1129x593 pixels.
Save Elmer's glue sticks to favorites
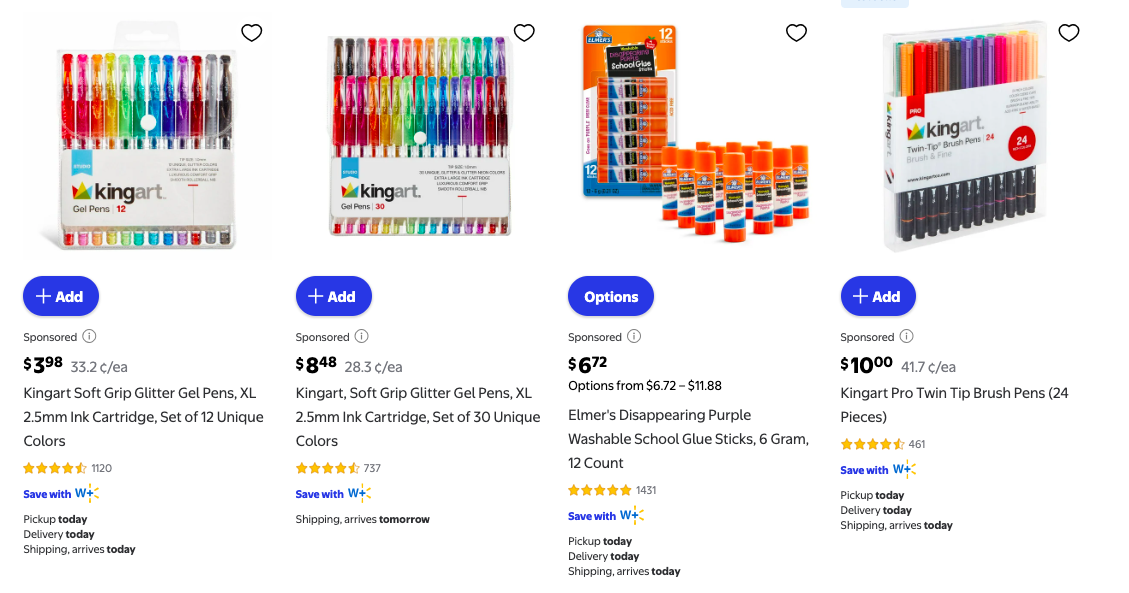(x=796, y=33)
